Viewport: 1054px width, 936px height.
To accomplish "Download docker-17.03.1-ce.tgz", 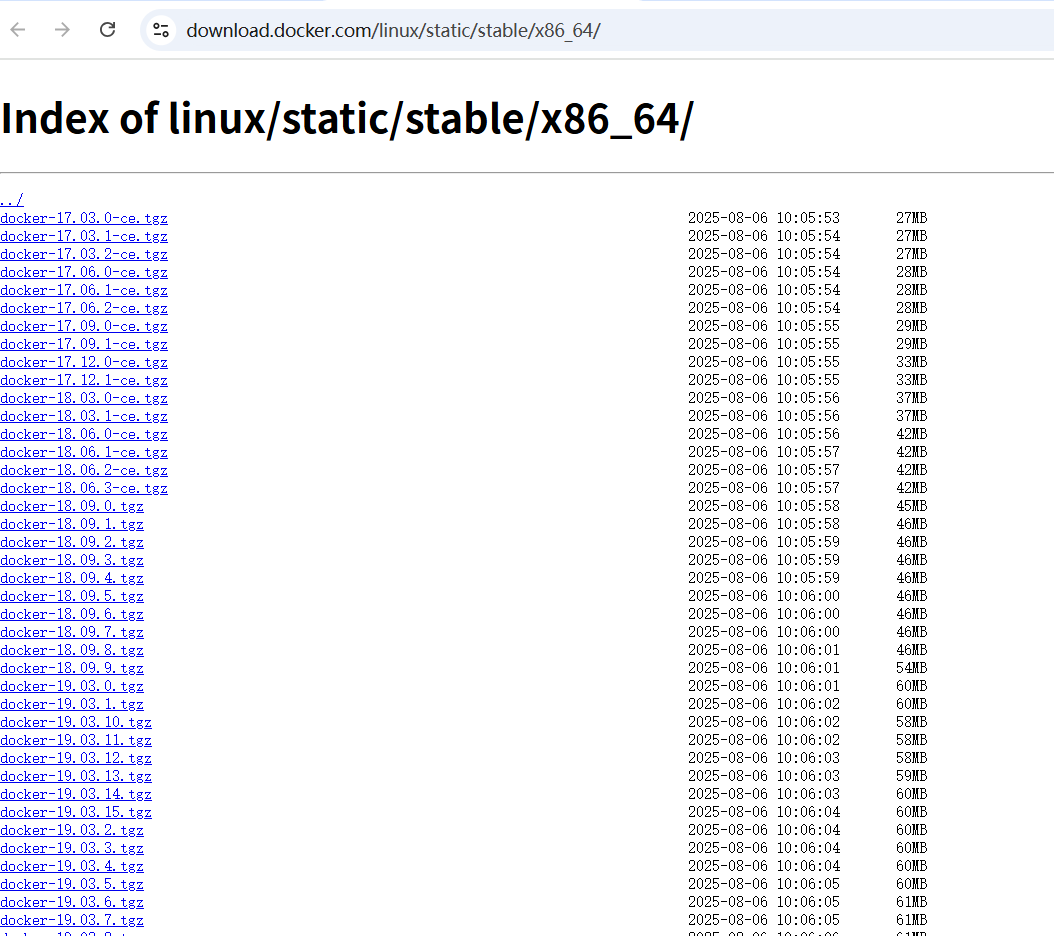I will point(84,236).
